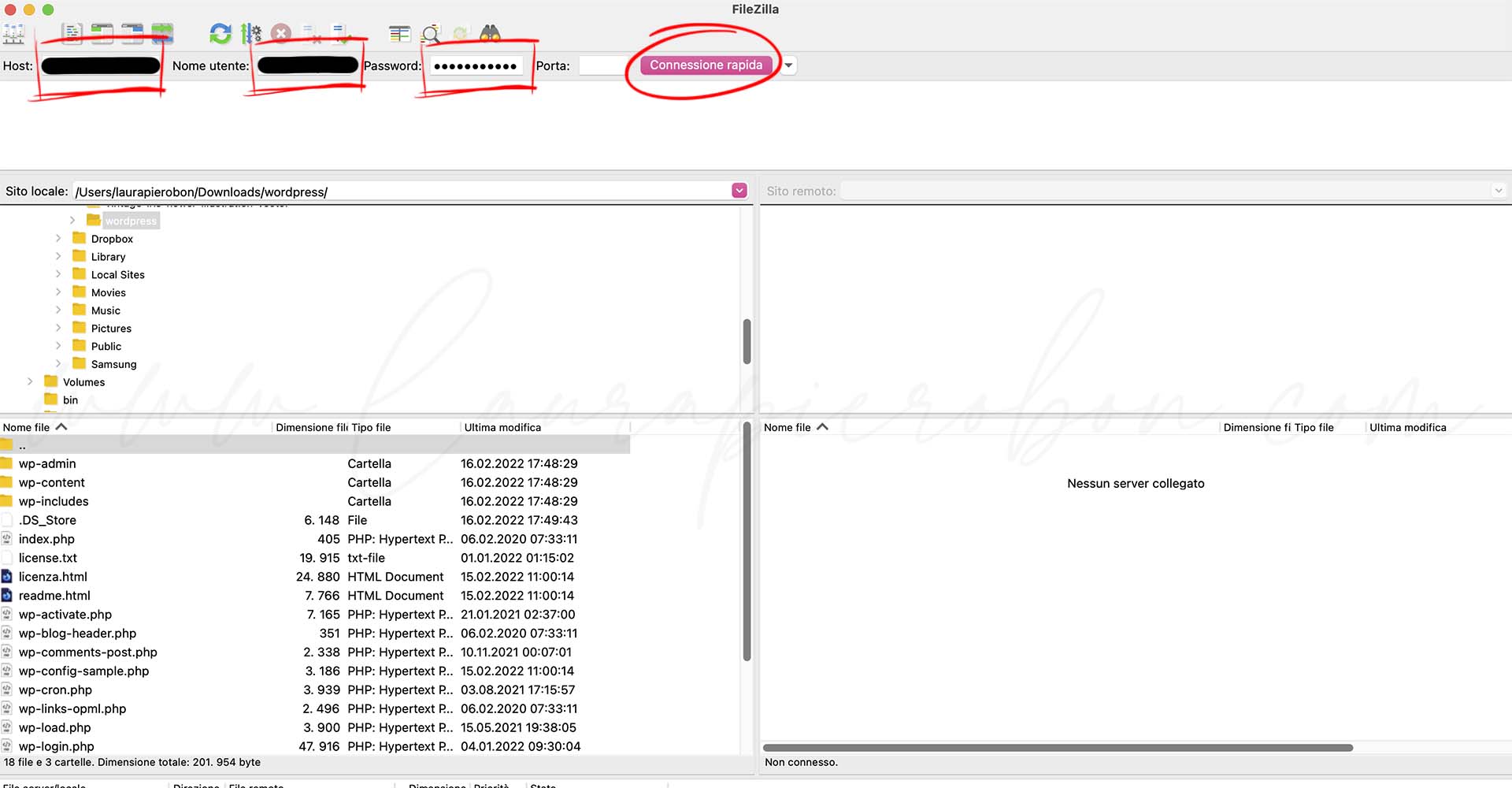1512x788 pixels.
Task: Expand the Dropbox folder node
Action: tap(58, 238)
